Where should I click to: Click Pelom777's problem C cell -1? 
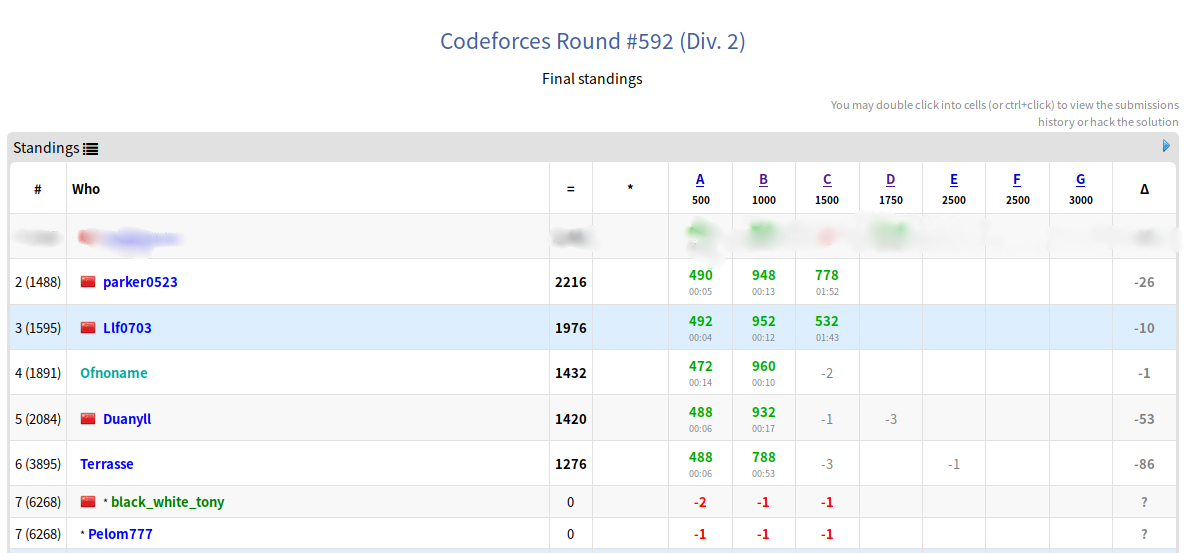point(827,534)
